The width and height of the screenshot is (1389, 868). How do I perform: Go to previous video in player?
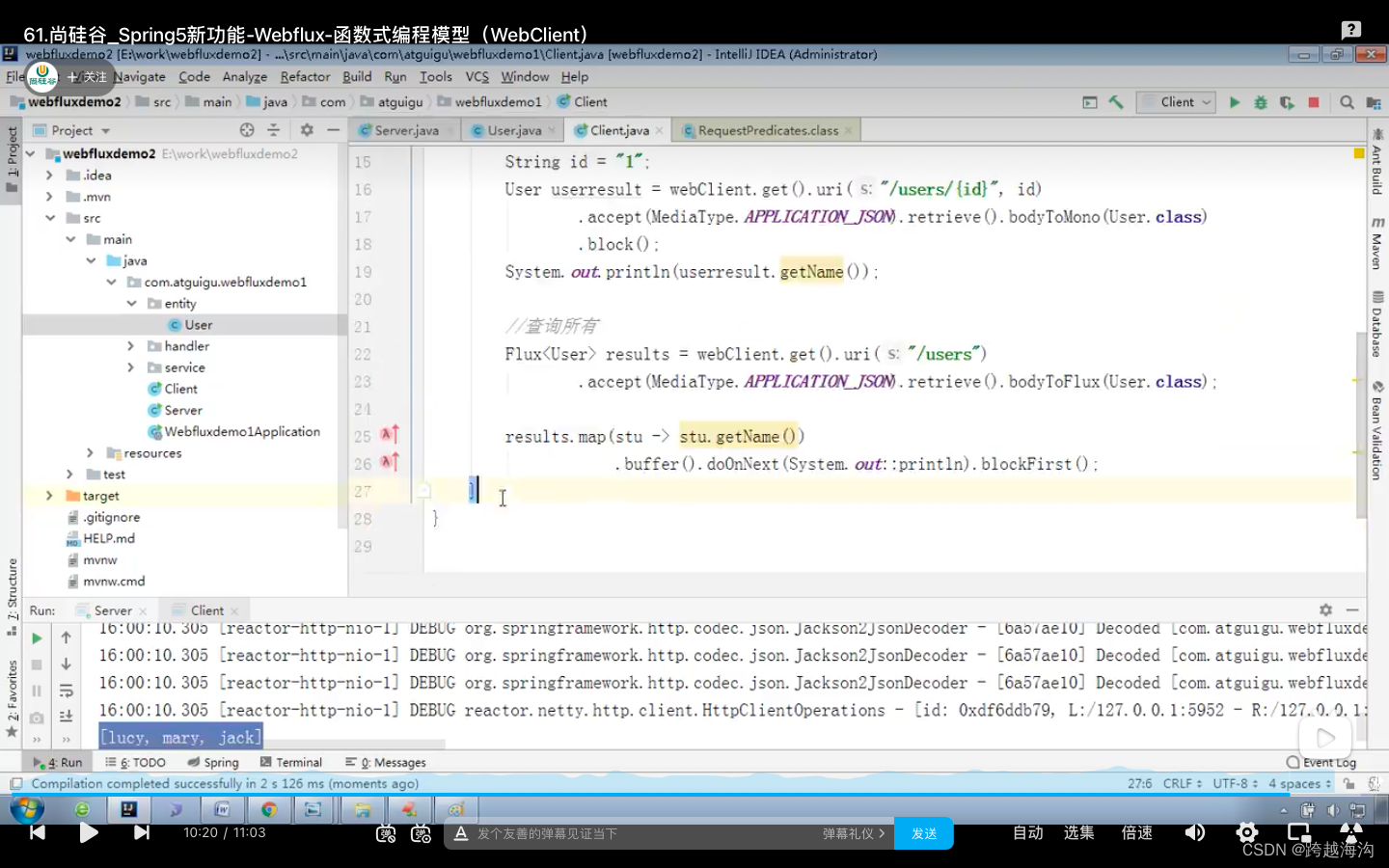pyautogui.click(x=38, y=832)
